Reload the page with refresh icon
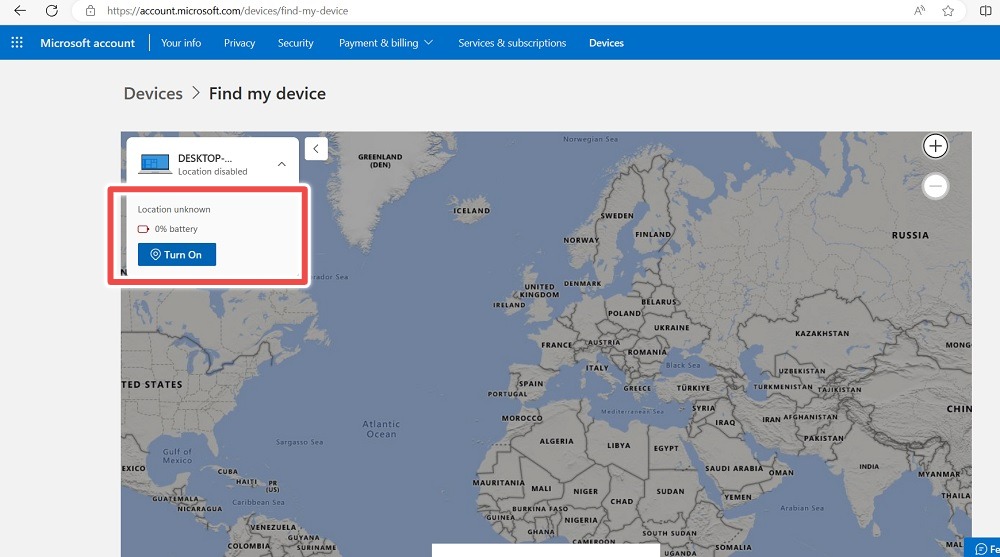Screen dimensions: 1000x557 click(52, 11)
